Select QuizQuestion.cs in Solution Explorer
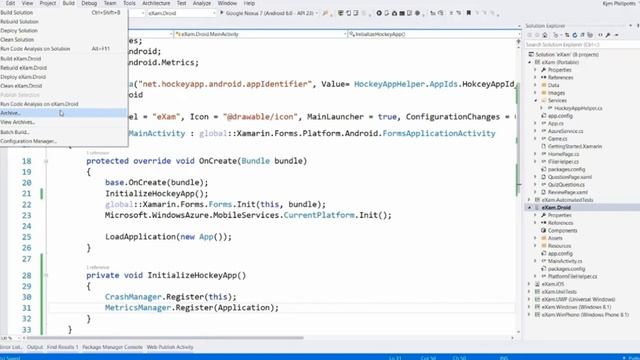The image size is (640, 360). point(566,185)
